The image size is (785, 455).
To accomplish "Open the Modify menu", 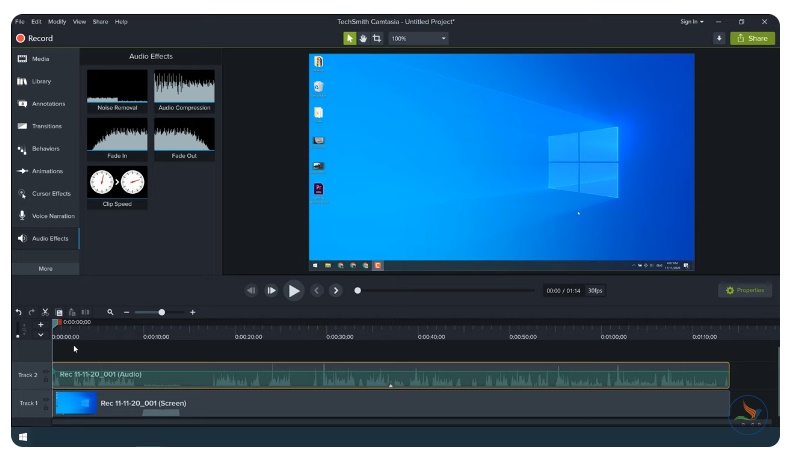I will [57, 22].
